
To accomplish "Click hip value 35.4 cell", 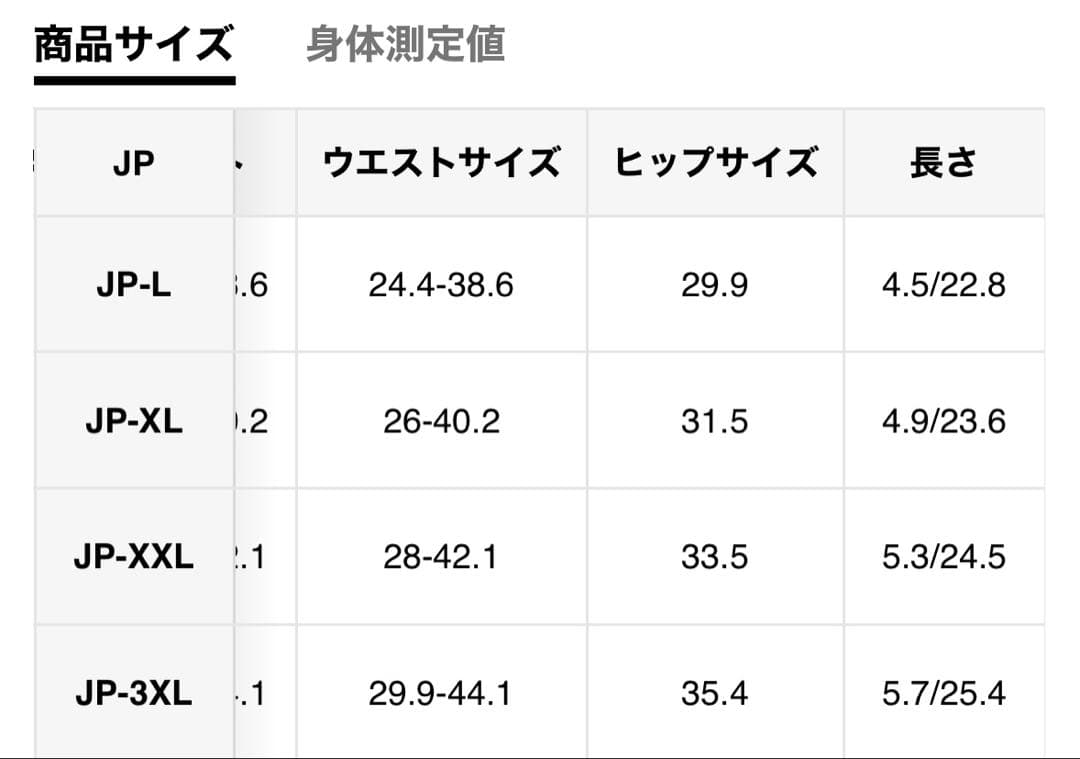I will tap(715, 692).
